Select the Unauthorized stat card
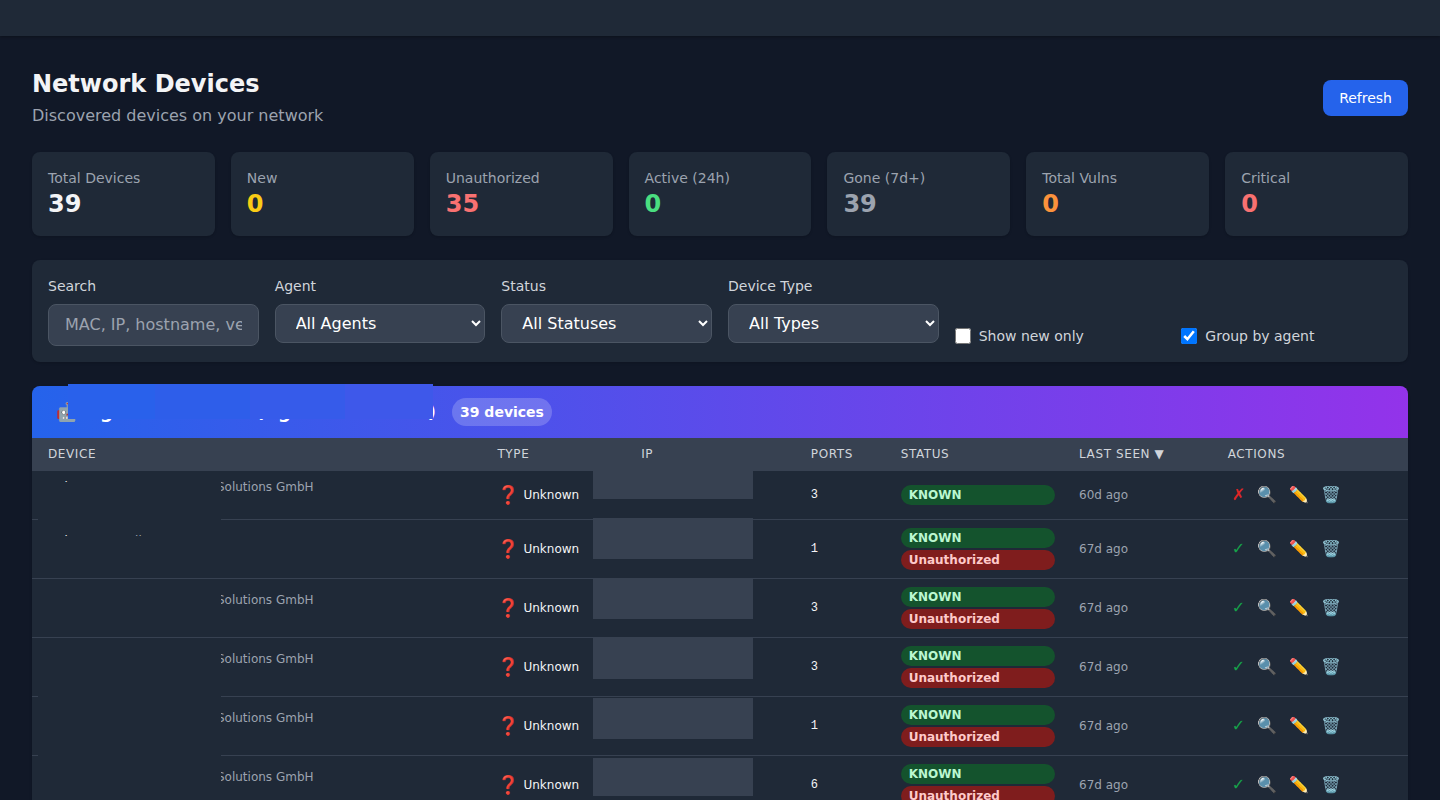The image size is (1440, 800). [521, 194]
